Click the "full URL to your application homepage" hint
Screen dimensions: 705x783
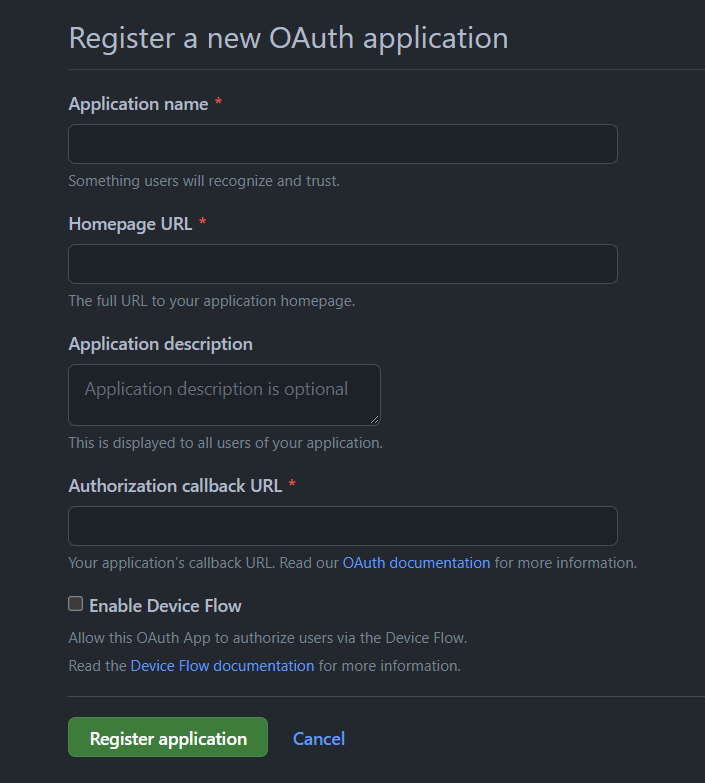coord(211,301)
